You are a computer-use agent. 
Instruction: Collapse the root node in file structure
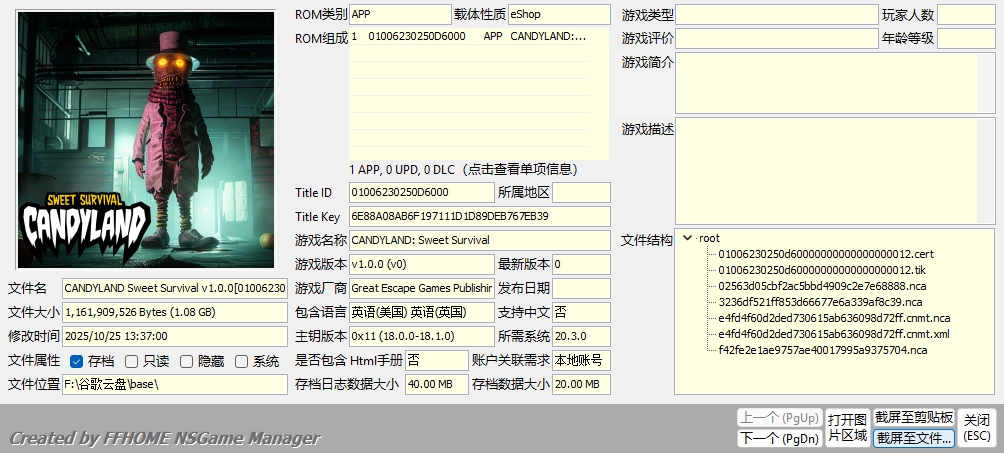click(x=687, y=239)
